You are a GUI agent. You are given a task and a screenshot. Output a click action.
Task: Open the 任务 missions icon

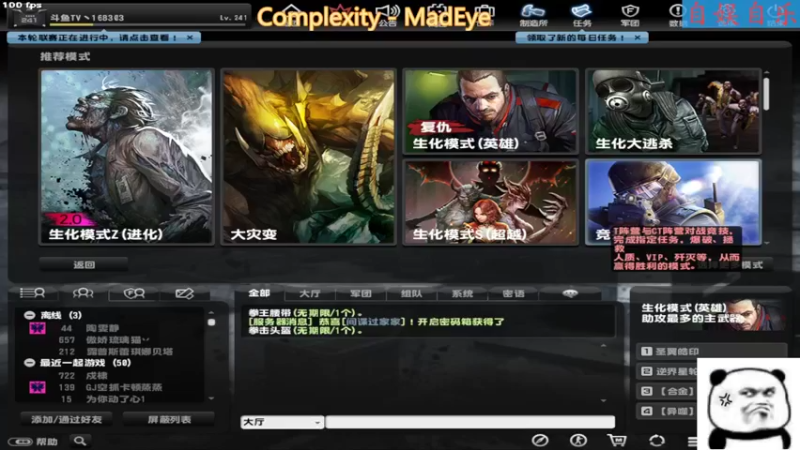(x=582, y=16)
